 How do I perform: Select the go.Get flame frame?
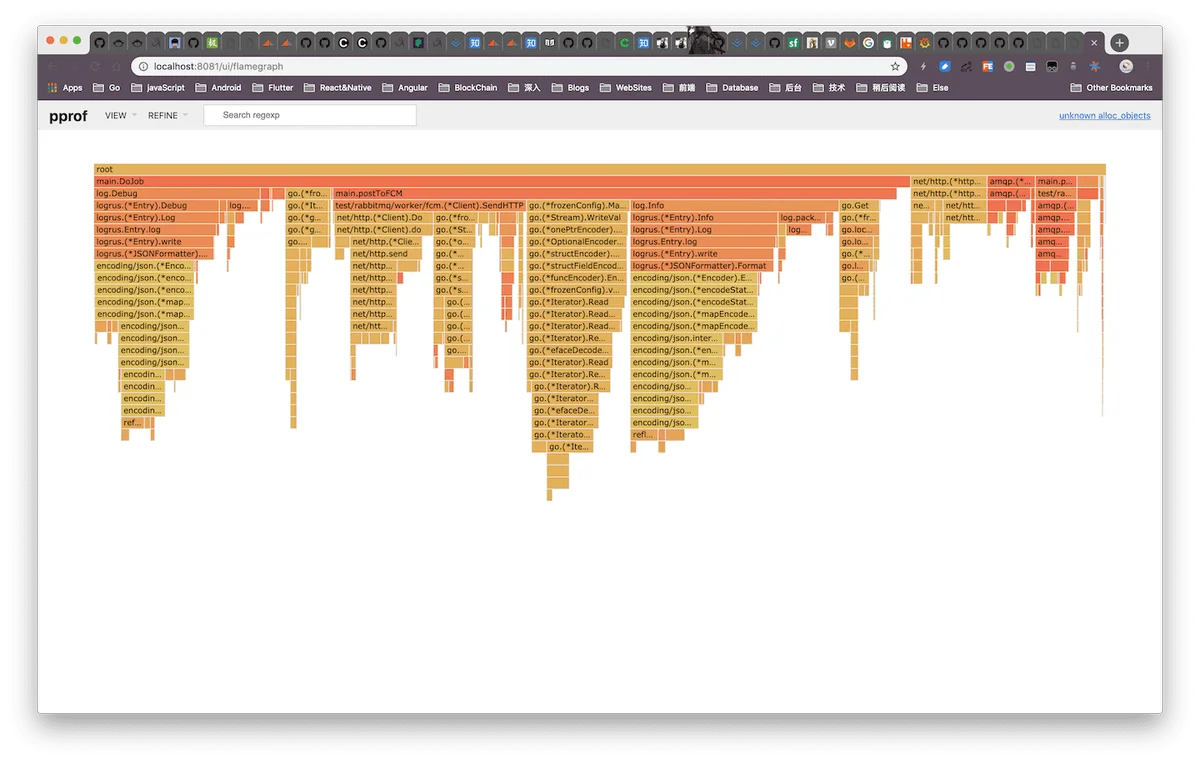pos(859,205)
